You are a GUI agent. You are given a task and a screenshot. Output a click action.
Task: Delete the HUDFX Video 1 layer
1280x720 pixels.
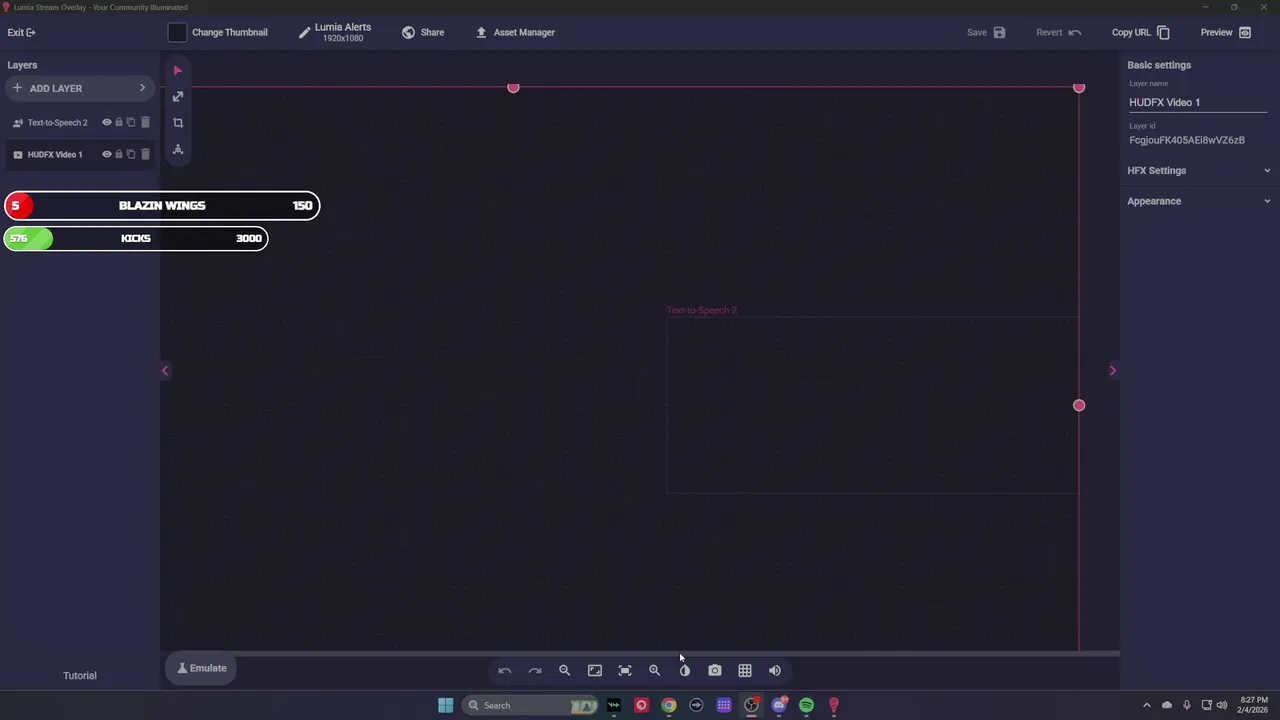click(145, 154)
